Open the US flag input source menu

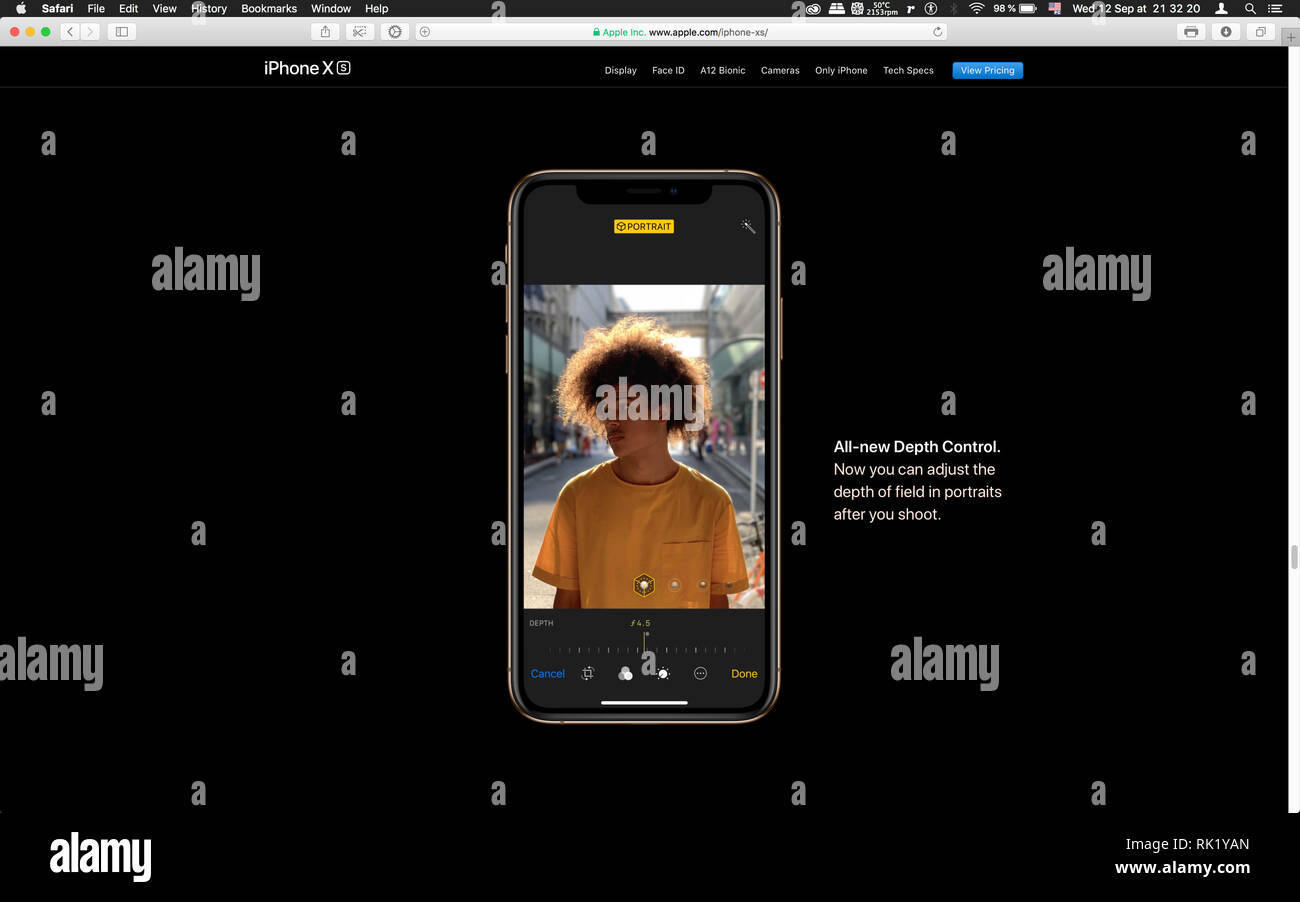tap(1055, 8)
